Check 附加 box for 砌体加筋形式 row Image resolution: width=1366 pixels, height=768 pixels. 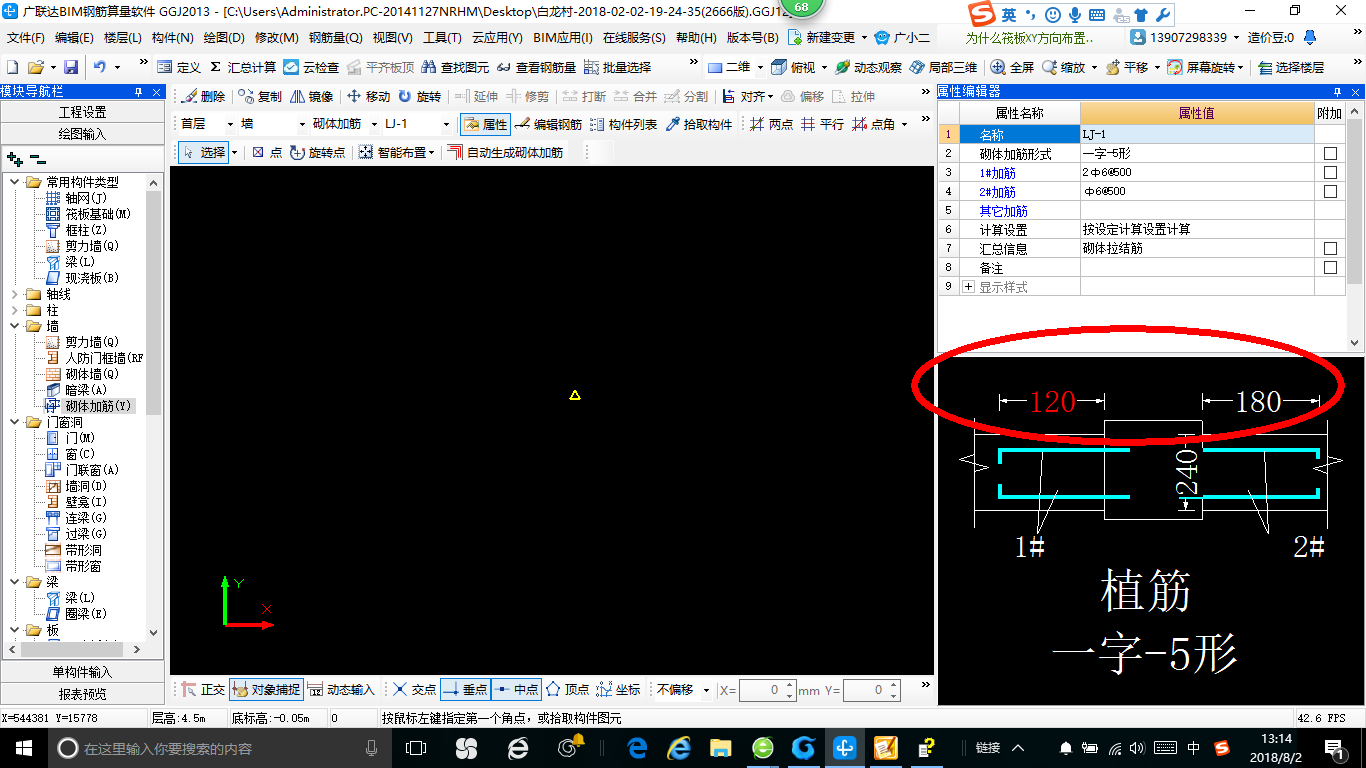pyautogui.click(x=1330, y=154)
